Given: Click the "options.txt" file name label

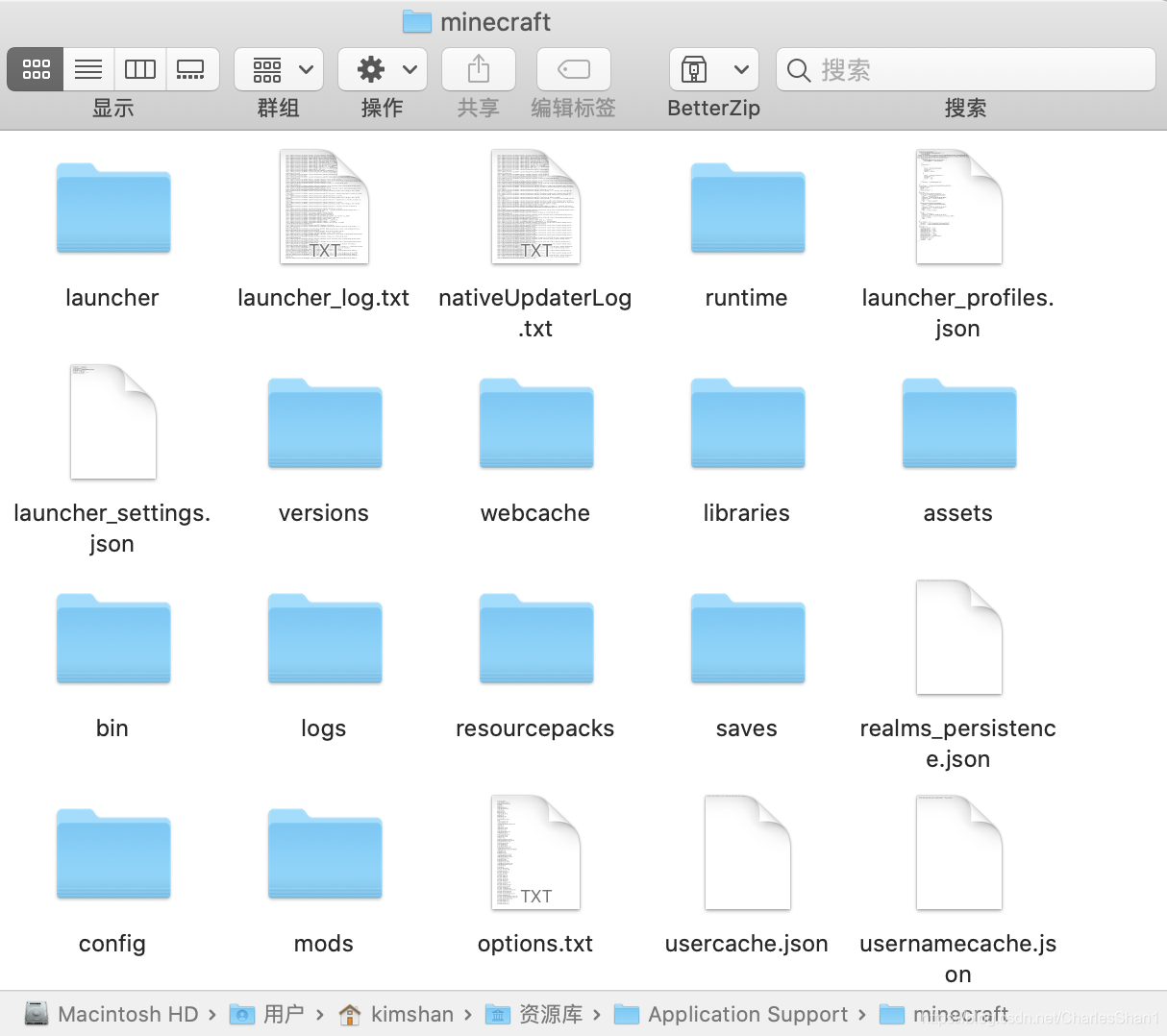Looking at the screenshot, I should coord(535,944).
